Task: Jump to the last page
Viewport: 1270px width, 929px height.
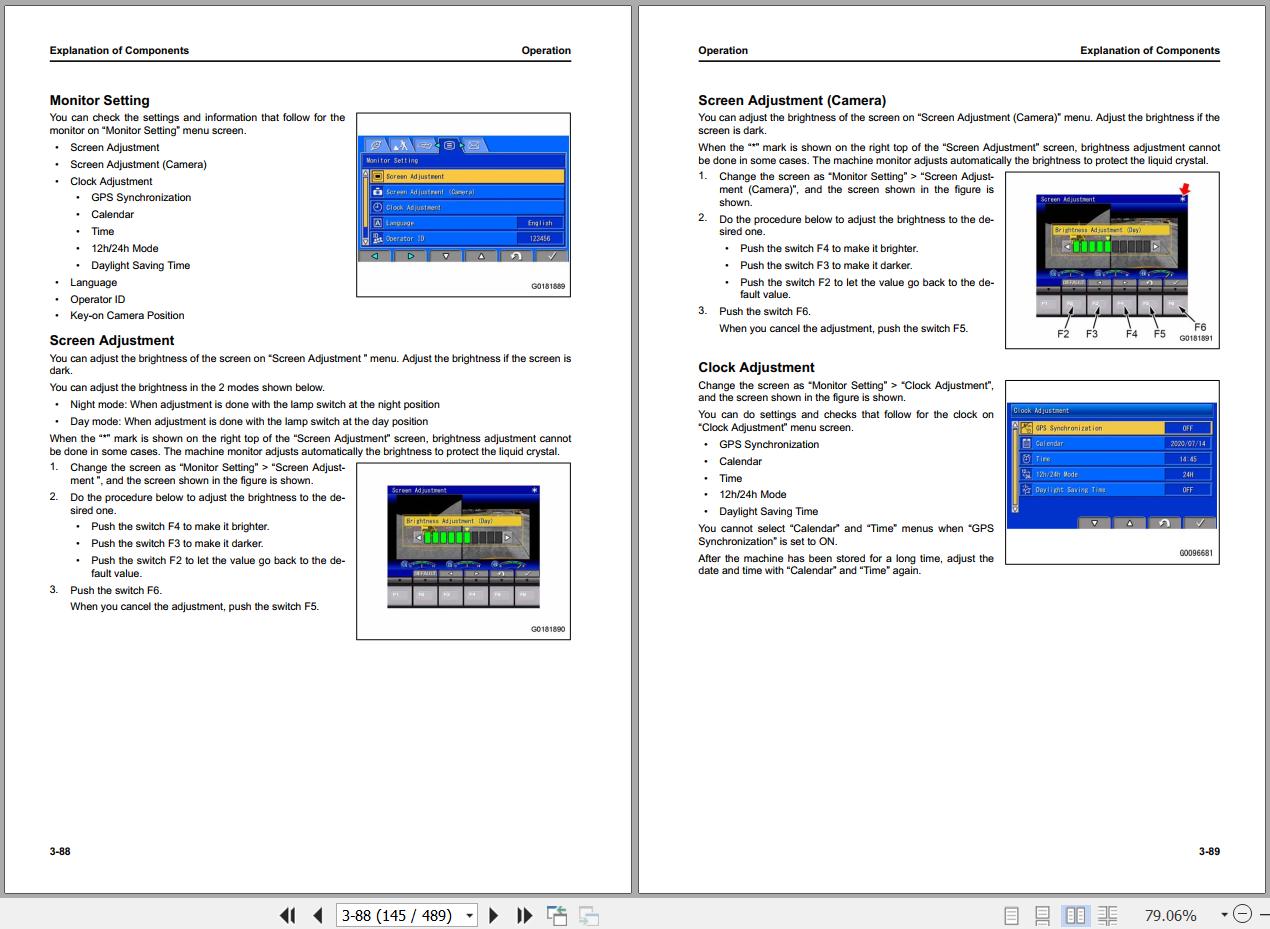Action: (524, 915)
